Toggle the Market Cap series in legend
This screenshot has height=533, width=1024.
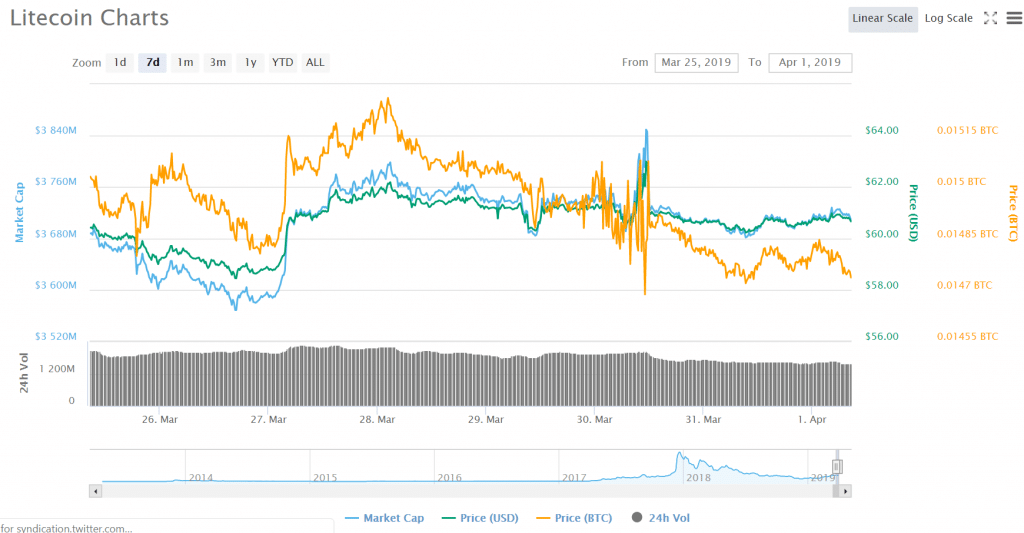coord(385,518)
